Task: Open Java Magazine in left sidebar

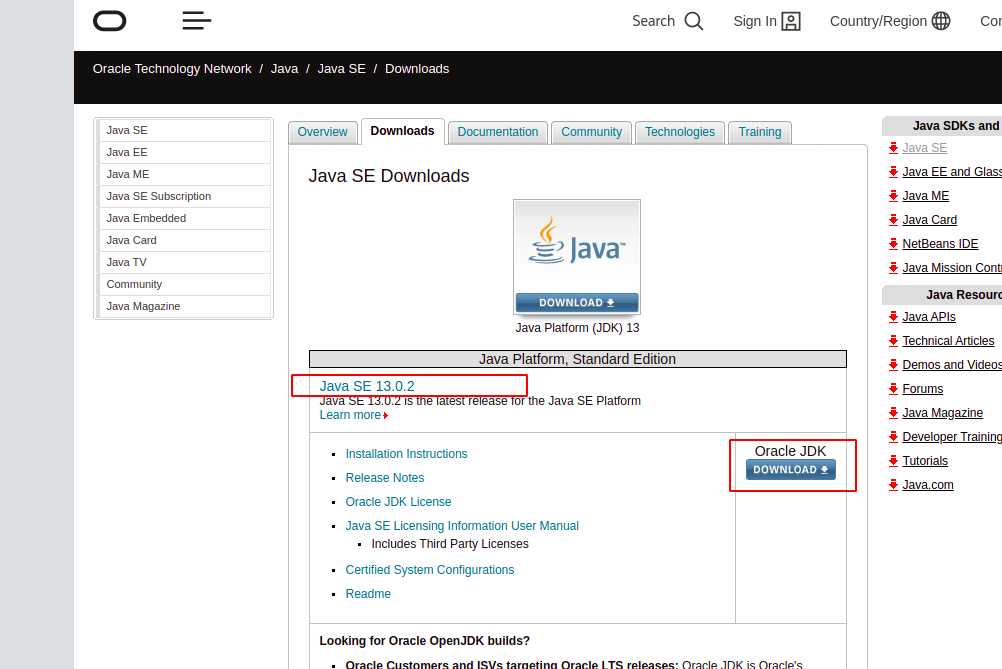Action: point(185,307)
